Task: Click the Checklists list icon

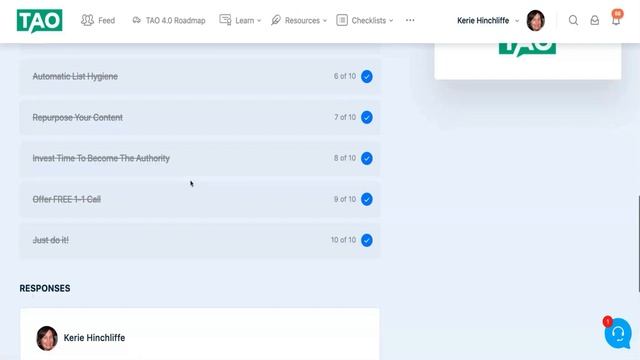Action: (342, 20)
